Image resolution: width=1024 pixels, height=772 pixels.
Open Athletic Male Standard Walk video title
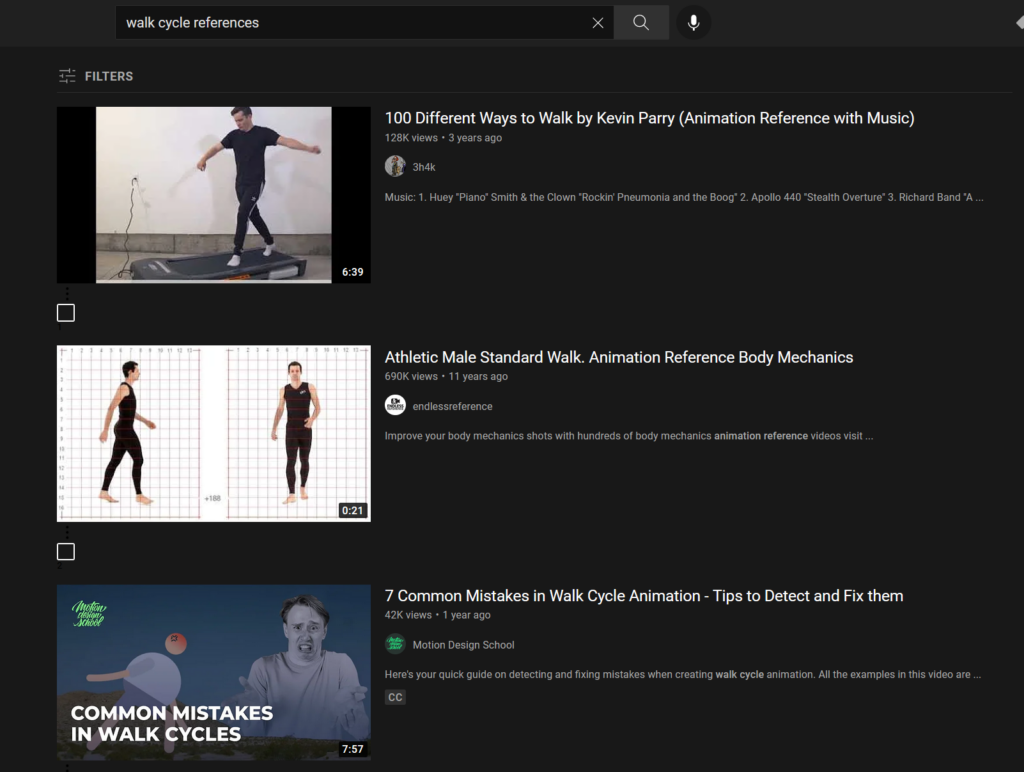click(x=618, y=357)
